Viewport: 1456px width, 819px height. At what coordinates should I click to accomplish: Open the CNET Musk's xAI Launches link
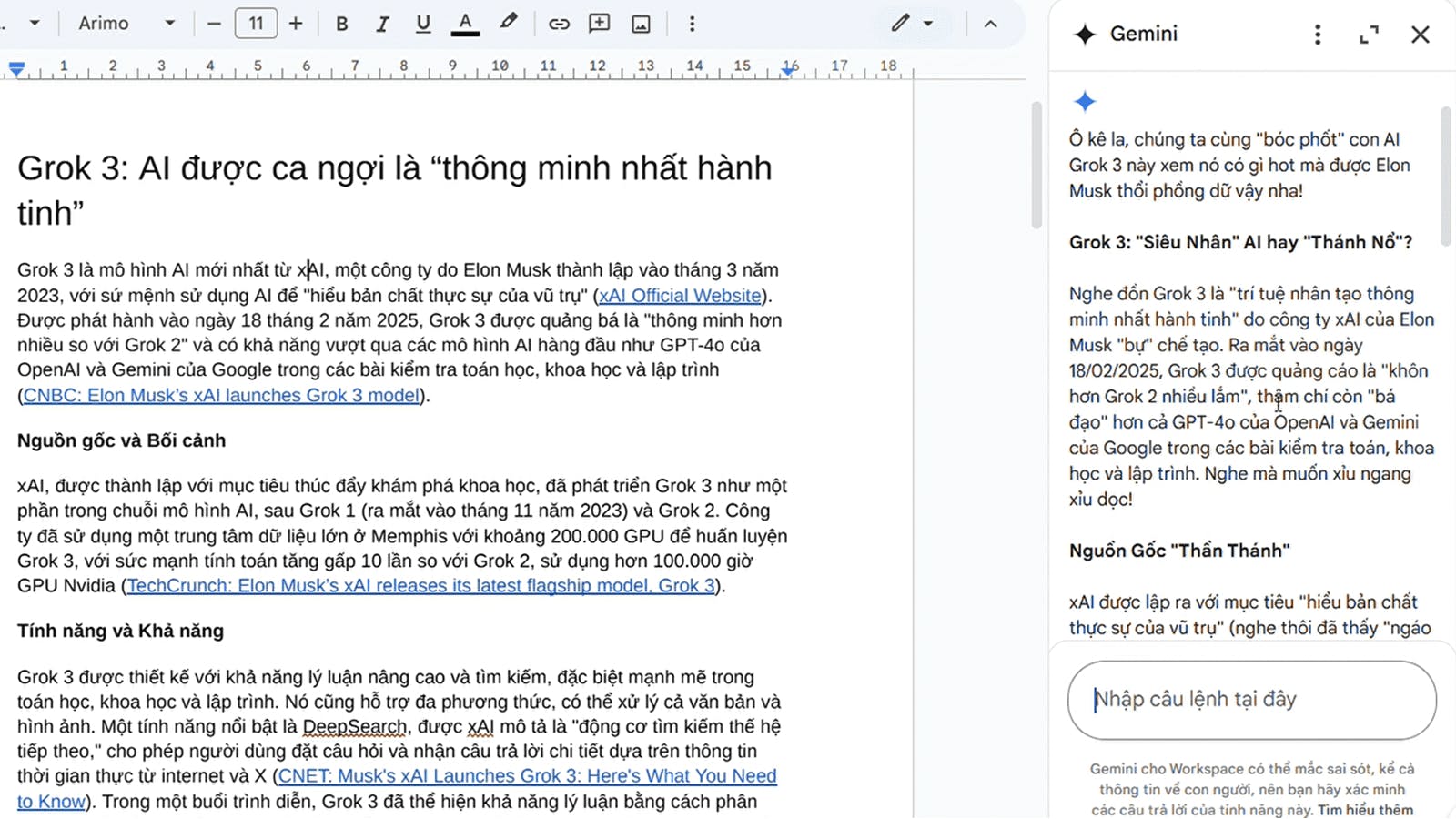point(527,776)
